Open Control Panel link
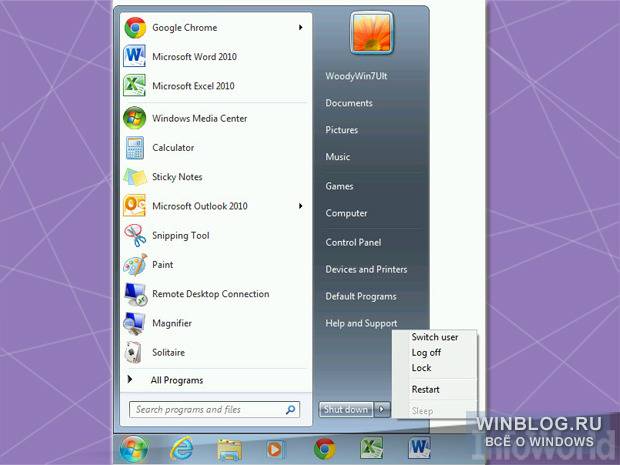Image resolution: width=620 pixels, height=465 pixels. click(x=353, y=242)
